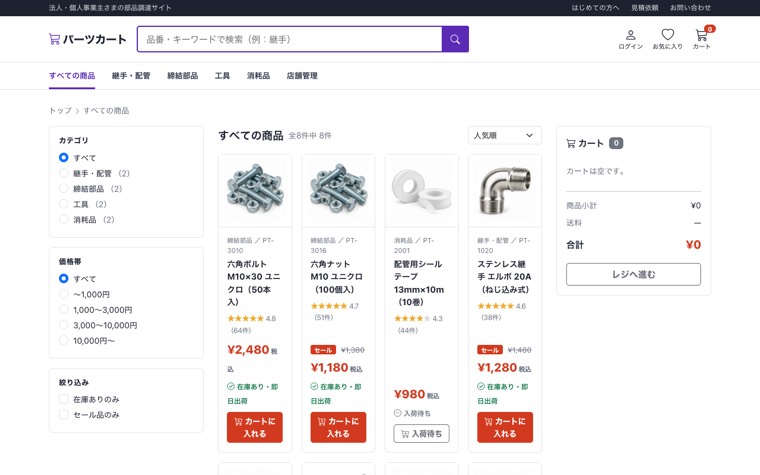Viewport: 760px width, 475px height.
Task: Open 配管用シールテープ 13mm×10m title
Action: click(x=419, y=283)
